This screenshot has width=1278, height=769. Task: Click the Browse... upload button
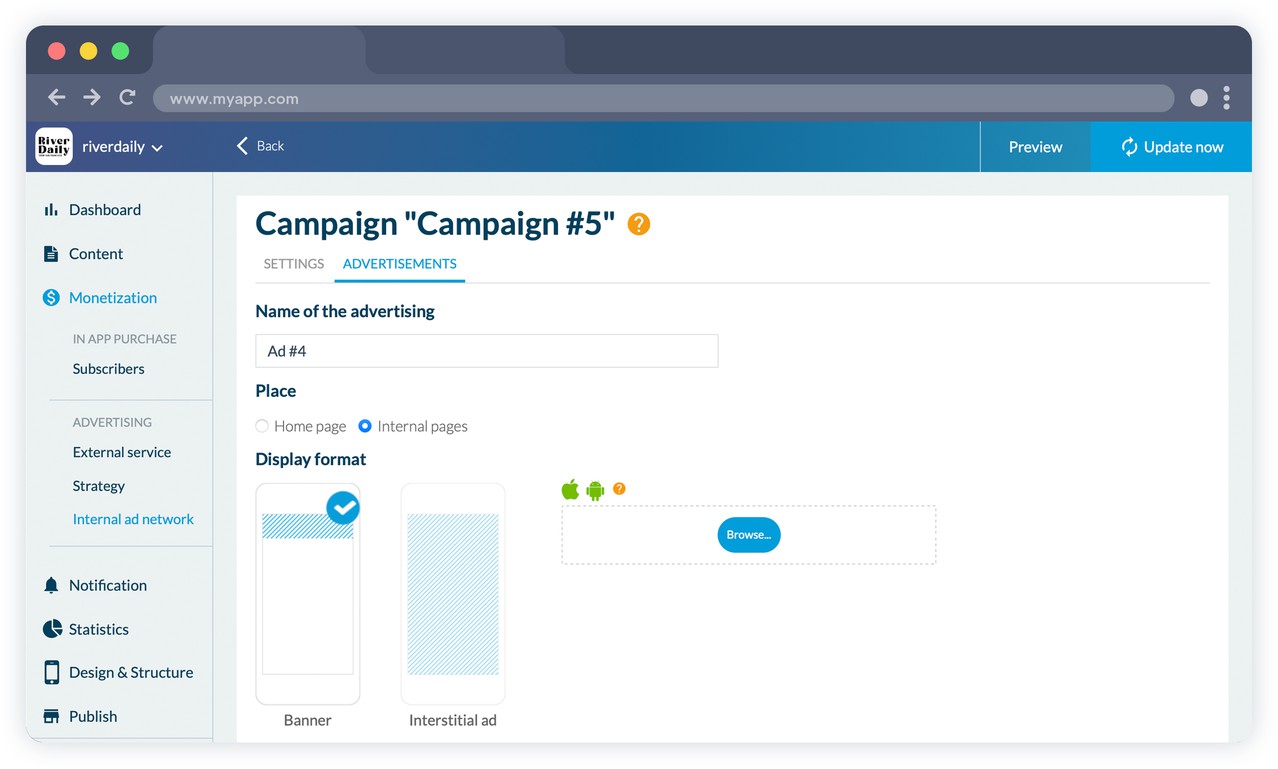click(749, 535)
